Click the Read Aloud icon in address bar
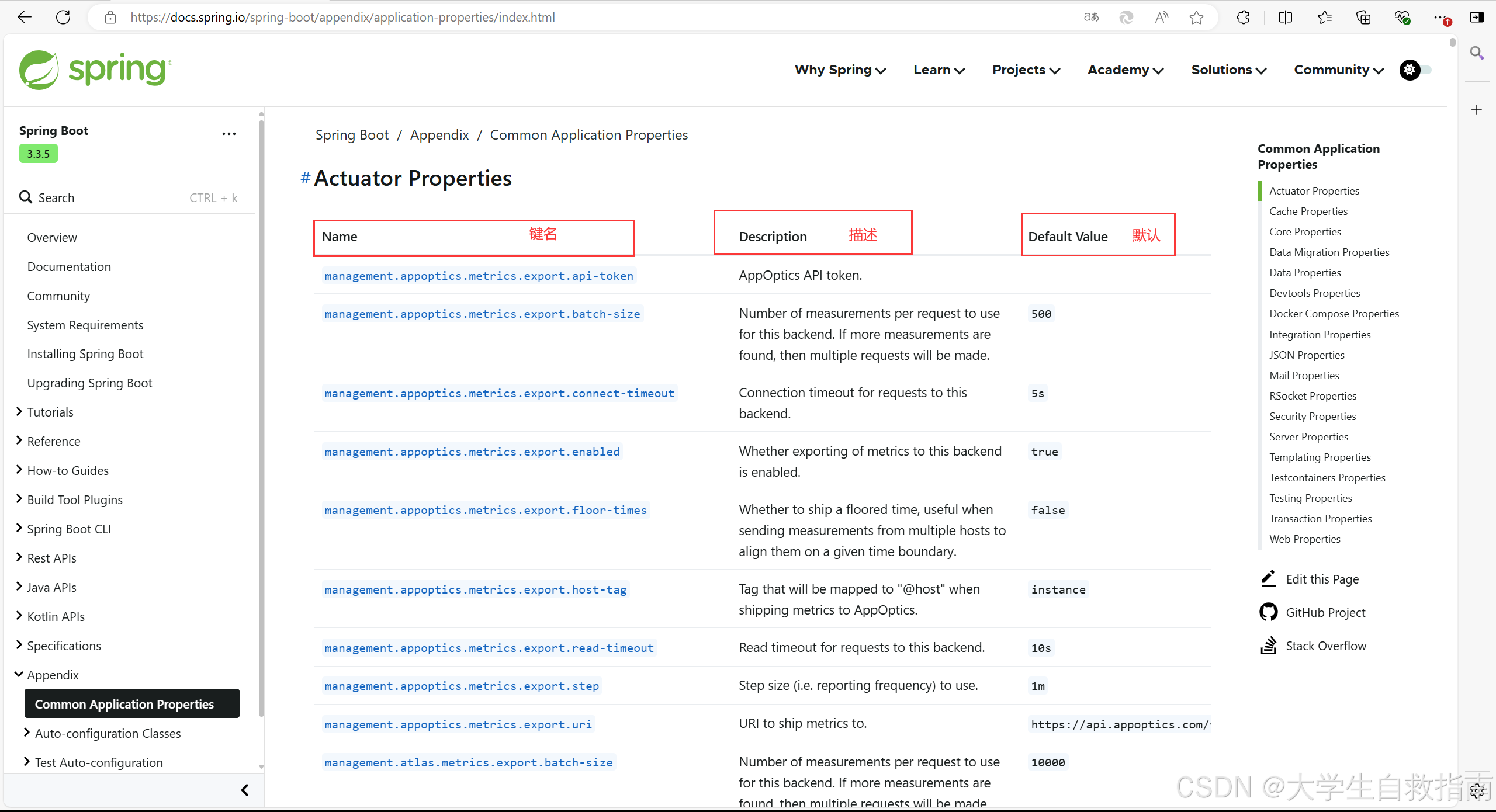This screenshot has height=812, width=1496. tap(1161, 18)
